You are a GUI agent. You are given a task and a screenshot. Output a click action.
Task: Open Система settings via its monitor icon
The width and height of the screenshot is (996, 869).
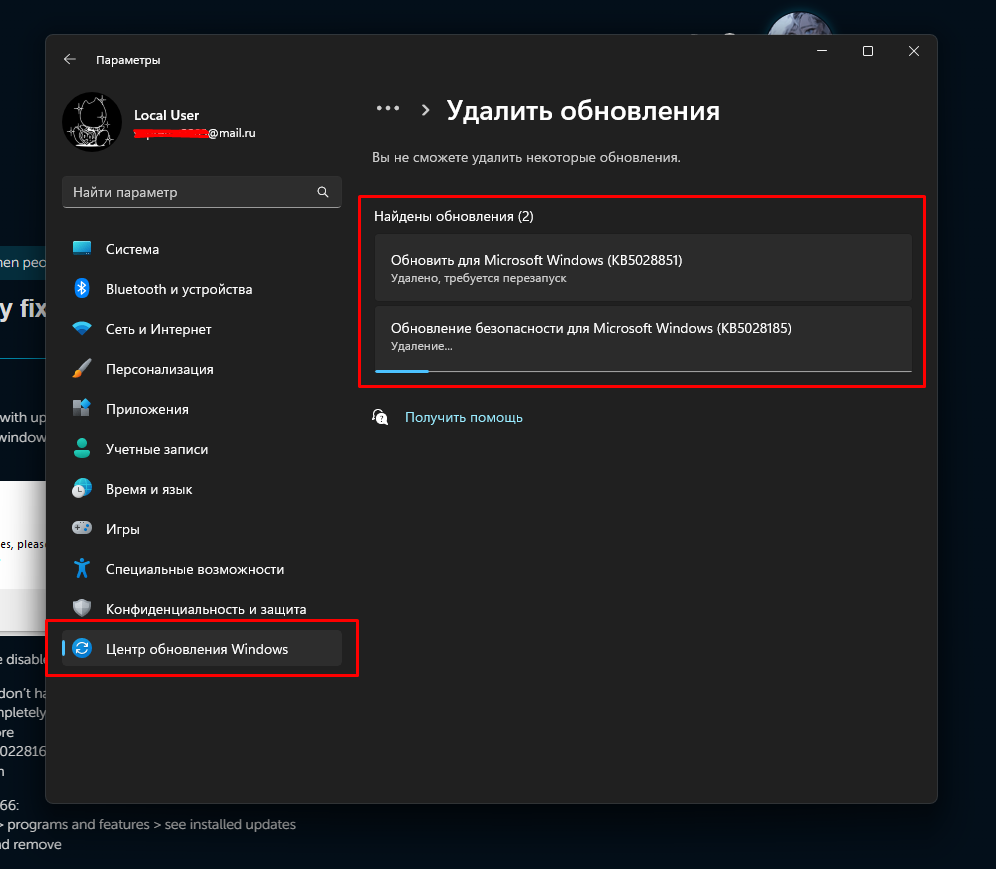click(82, 249)
